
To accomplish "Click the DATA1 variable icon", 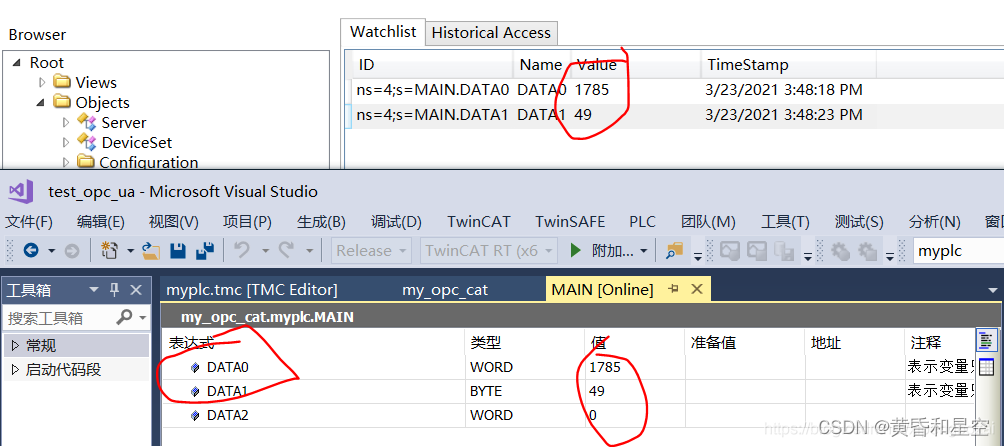I will (x=195, y=391).
